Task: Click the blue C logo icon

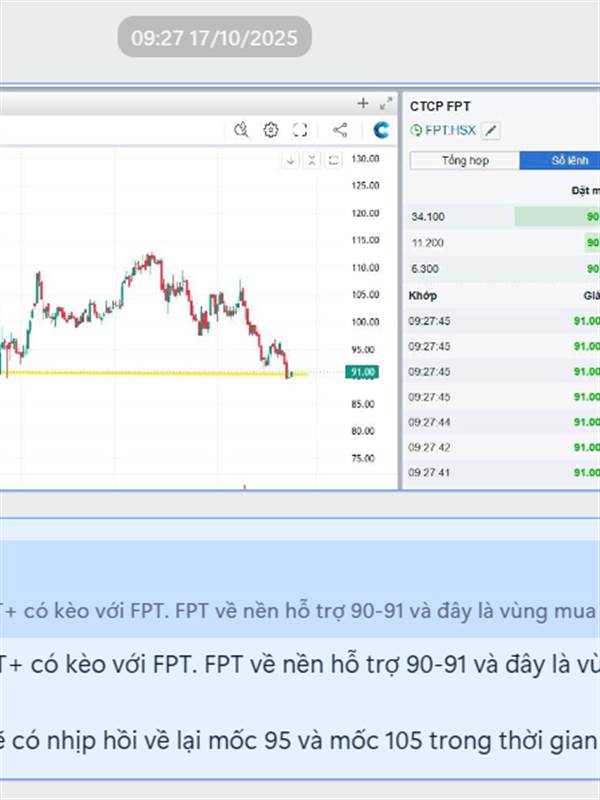Action: pyautogui.click(x=381, y=130)
